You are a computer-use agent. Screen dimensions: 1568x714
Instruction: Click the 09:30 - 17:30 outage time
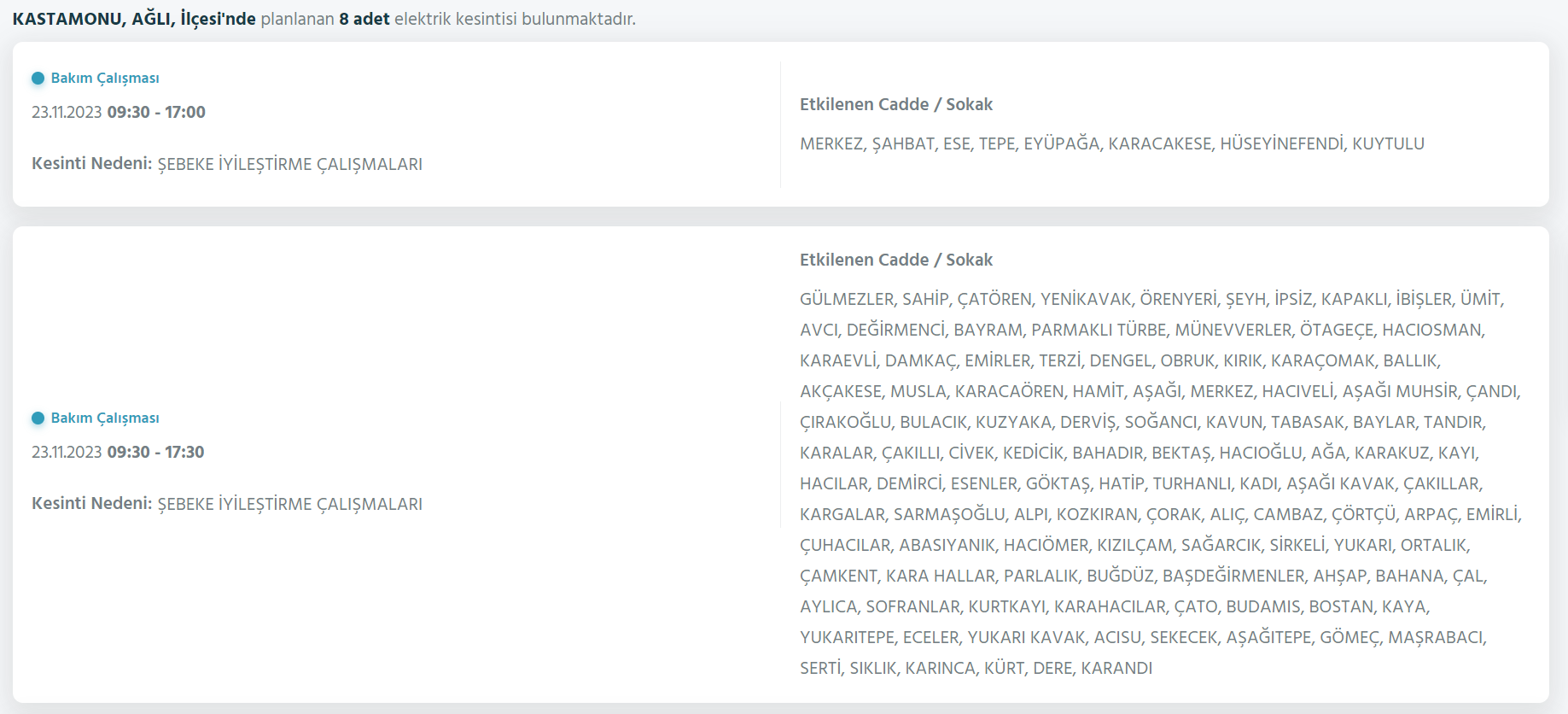point(155,453)
